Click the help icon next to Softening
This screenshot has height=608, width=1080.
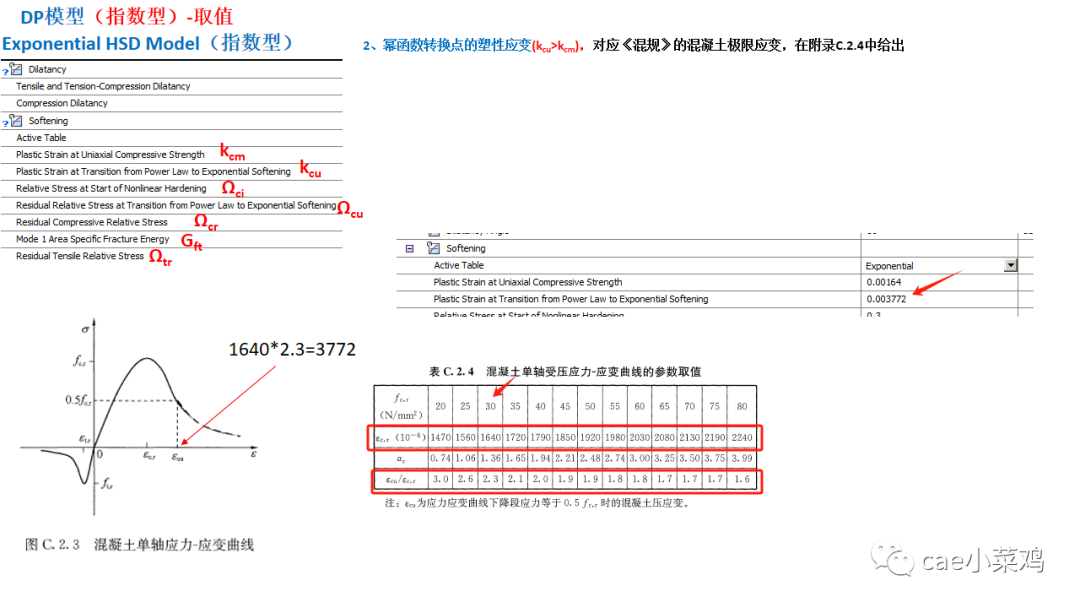click(6, 122)
